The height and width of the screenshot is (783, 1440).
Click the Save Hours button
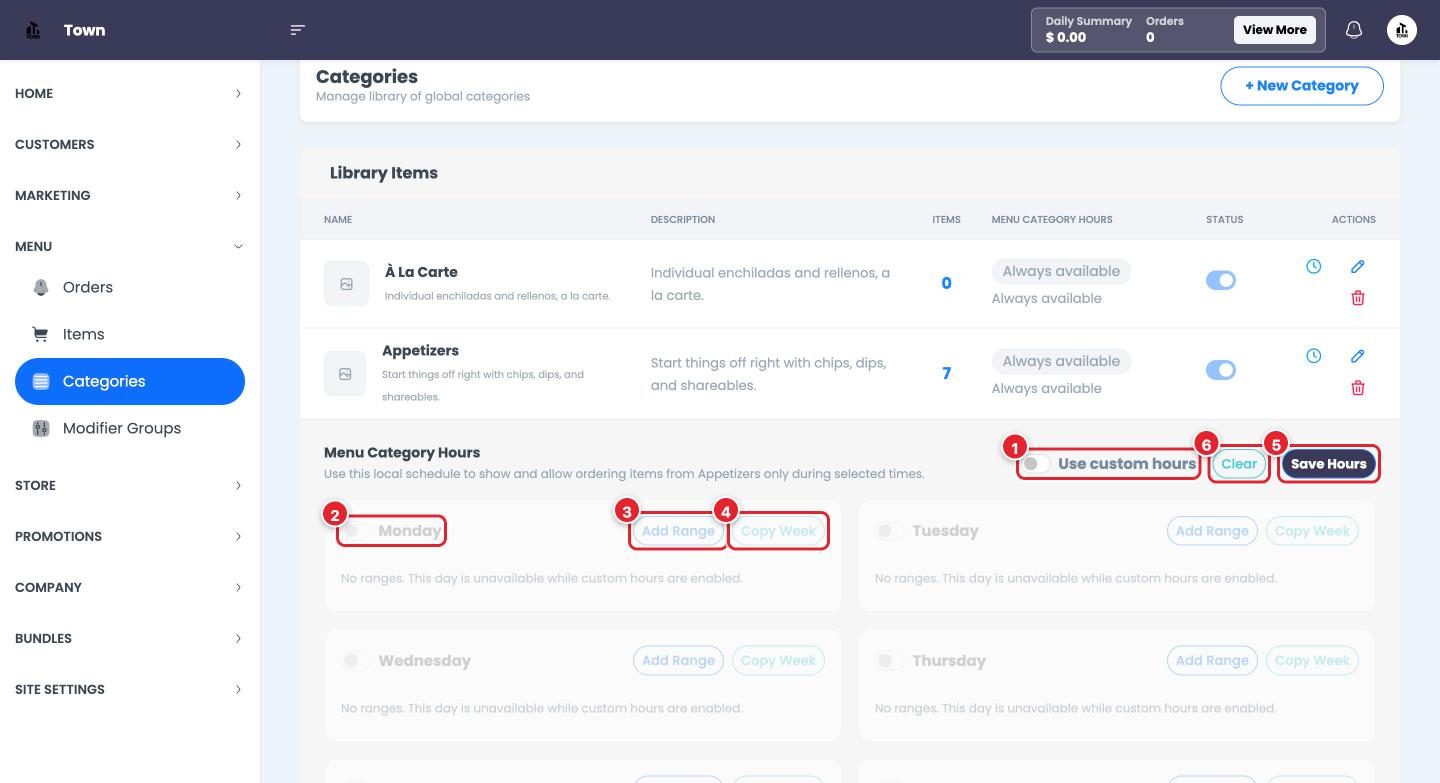(1328, 464)
